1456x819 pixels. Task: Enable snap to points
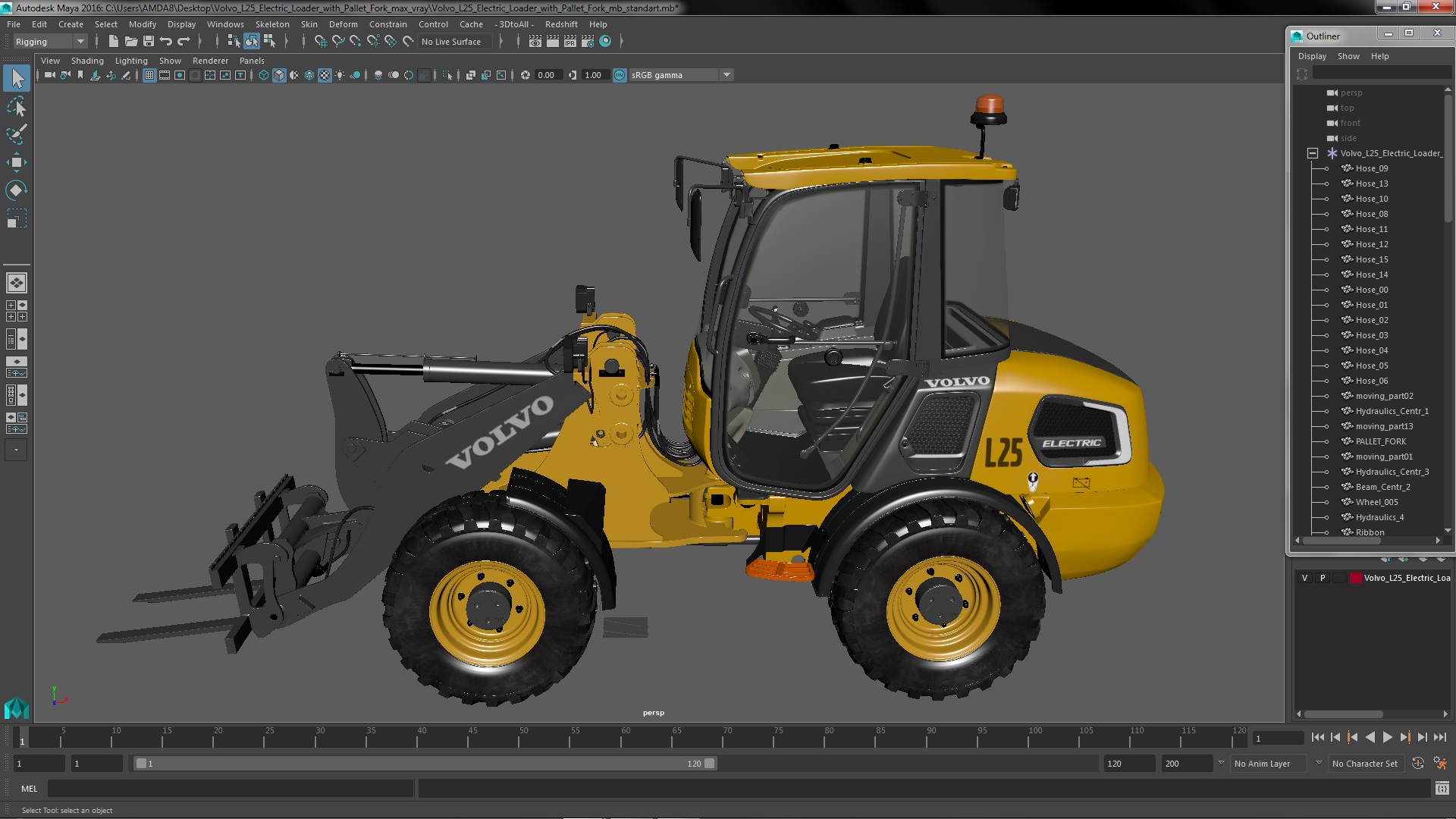pos(356,42)
